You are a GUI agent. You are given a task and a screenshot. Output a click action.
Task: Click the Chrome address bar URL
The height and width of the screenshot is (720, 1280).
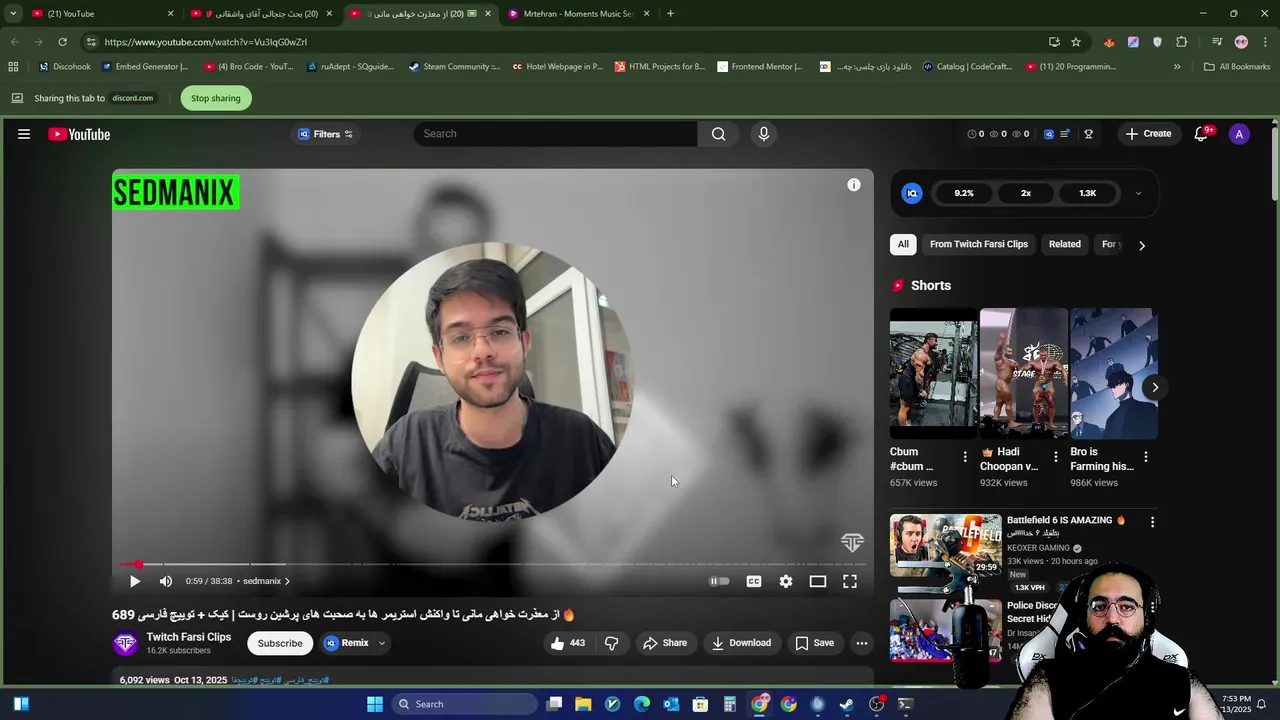click(x=205, y=42)
